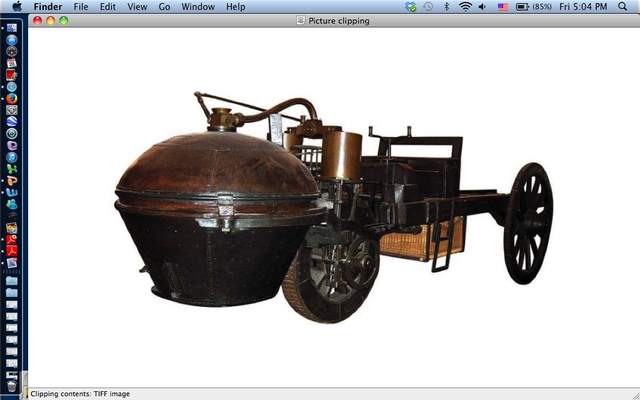Screen dimensions: 640x400
Task: Zoom the Picture clipping window
Action: click(x=64, y=20)
